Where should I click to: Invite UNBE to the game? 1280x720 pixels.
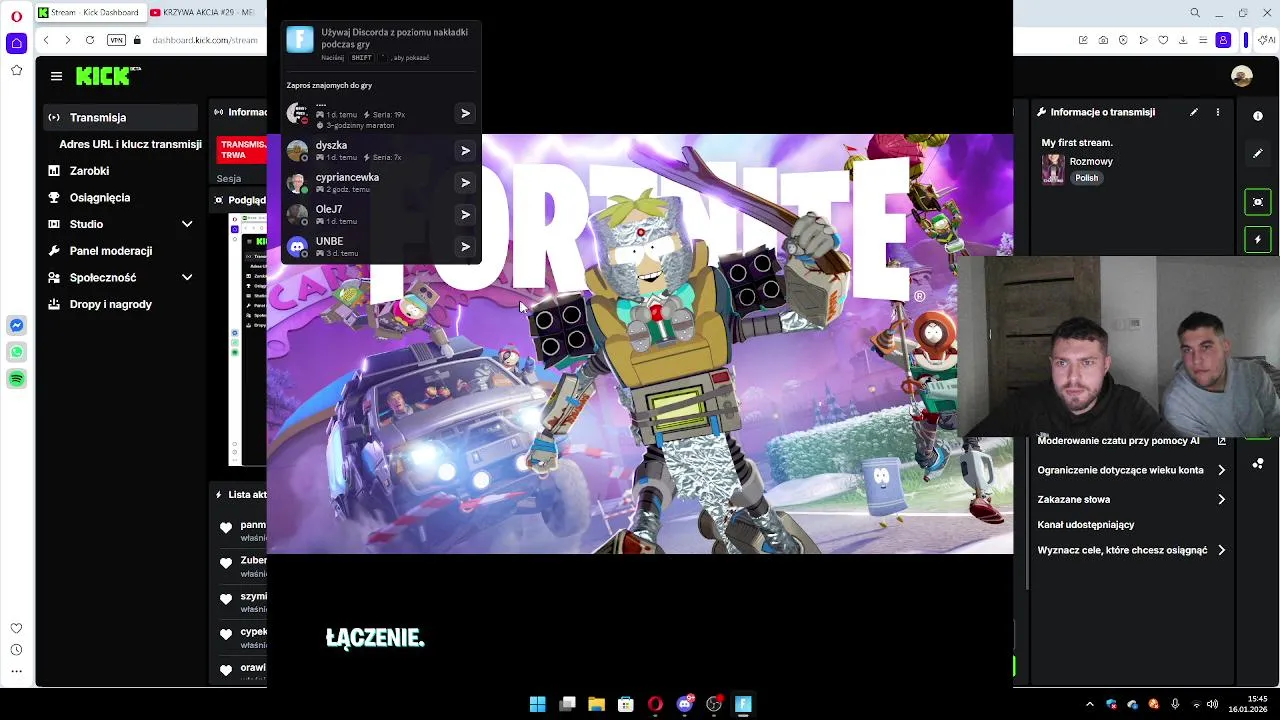(x=465, y=247)
